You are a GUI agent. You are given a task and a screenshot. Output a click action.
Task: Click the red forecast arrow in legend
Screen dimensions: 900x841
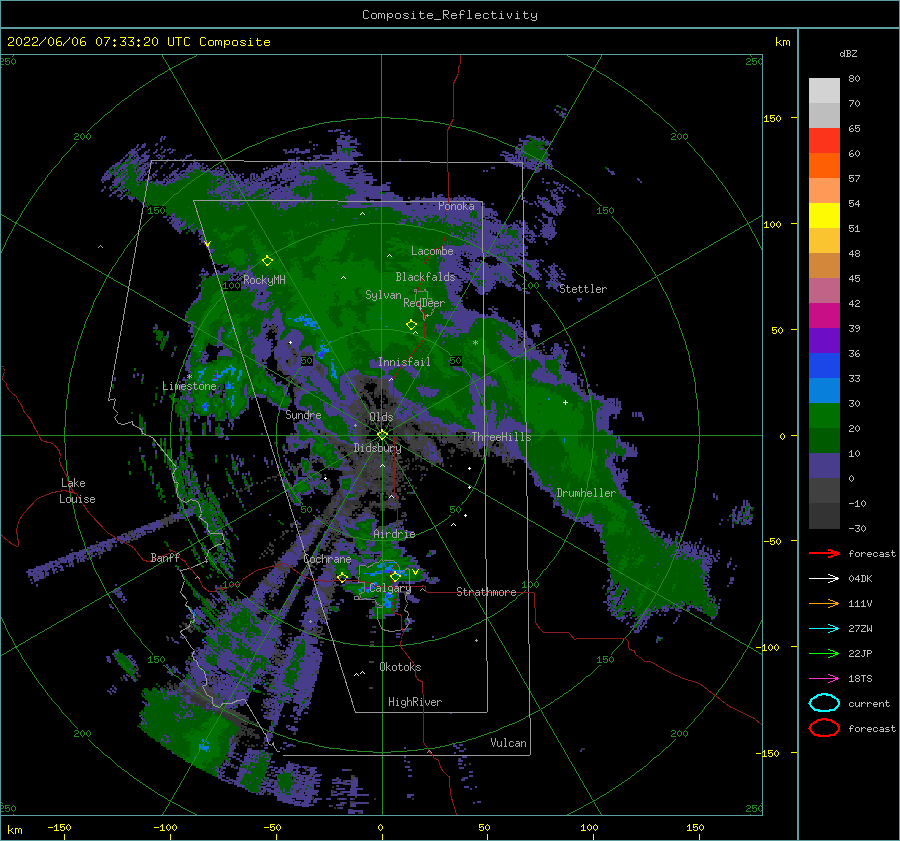coord(824,553)
